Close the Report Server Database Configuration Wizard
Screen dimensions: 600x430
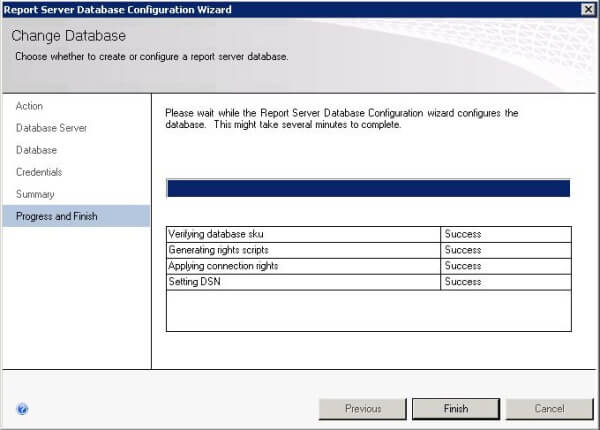pos(587,10)
